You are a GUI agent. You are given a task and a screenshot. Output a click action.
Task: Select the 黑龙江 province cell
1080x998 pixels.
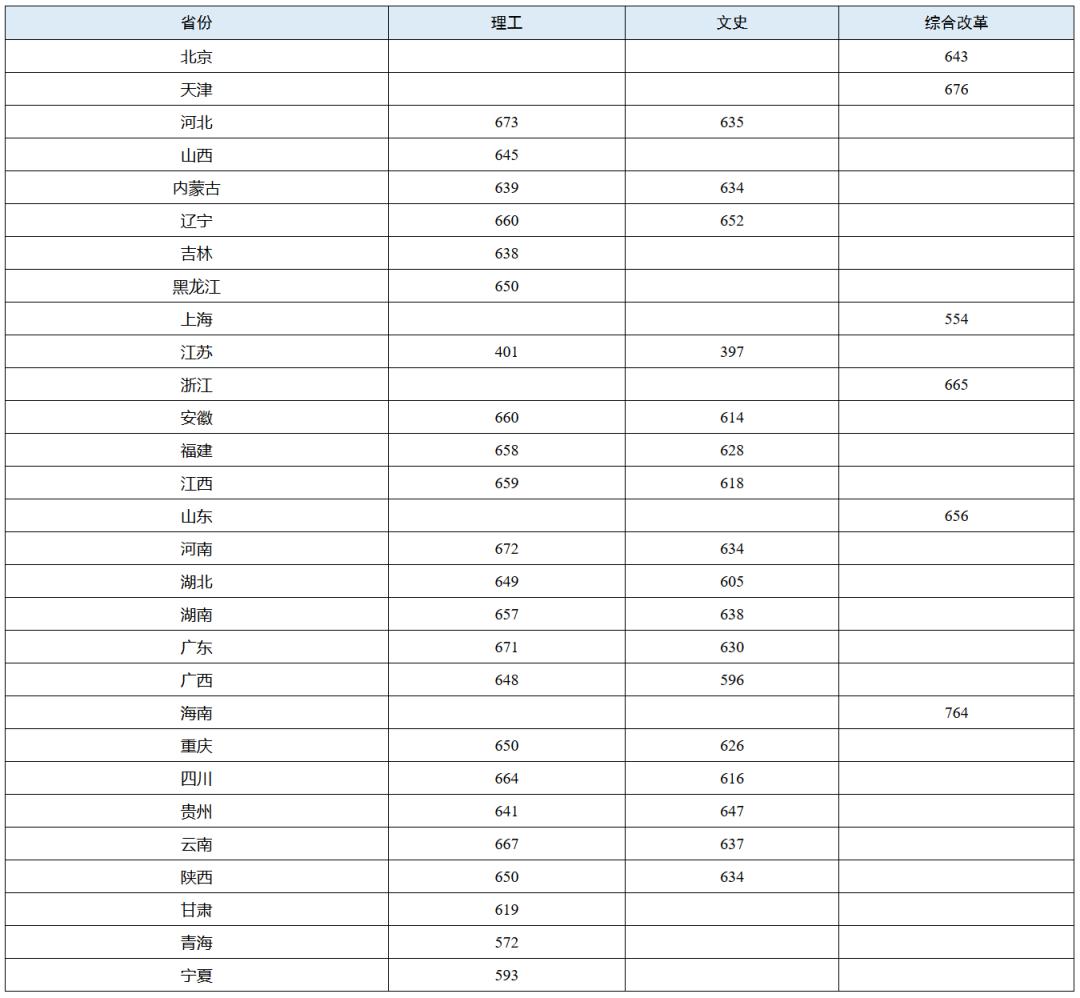tap(196, 287)
